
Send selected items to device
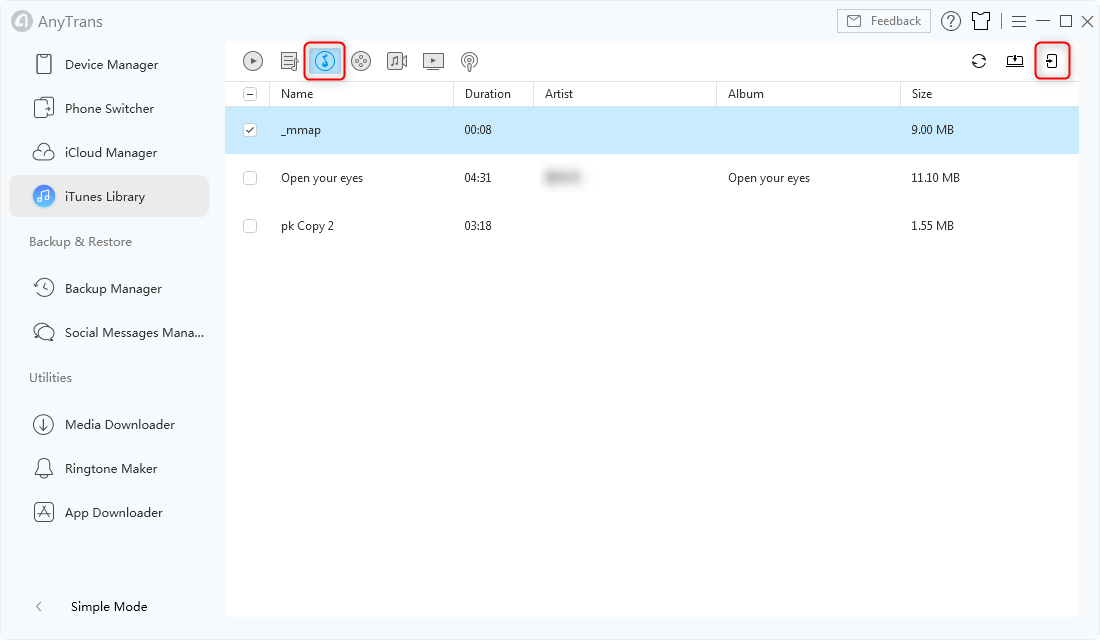coord(1052,61)
